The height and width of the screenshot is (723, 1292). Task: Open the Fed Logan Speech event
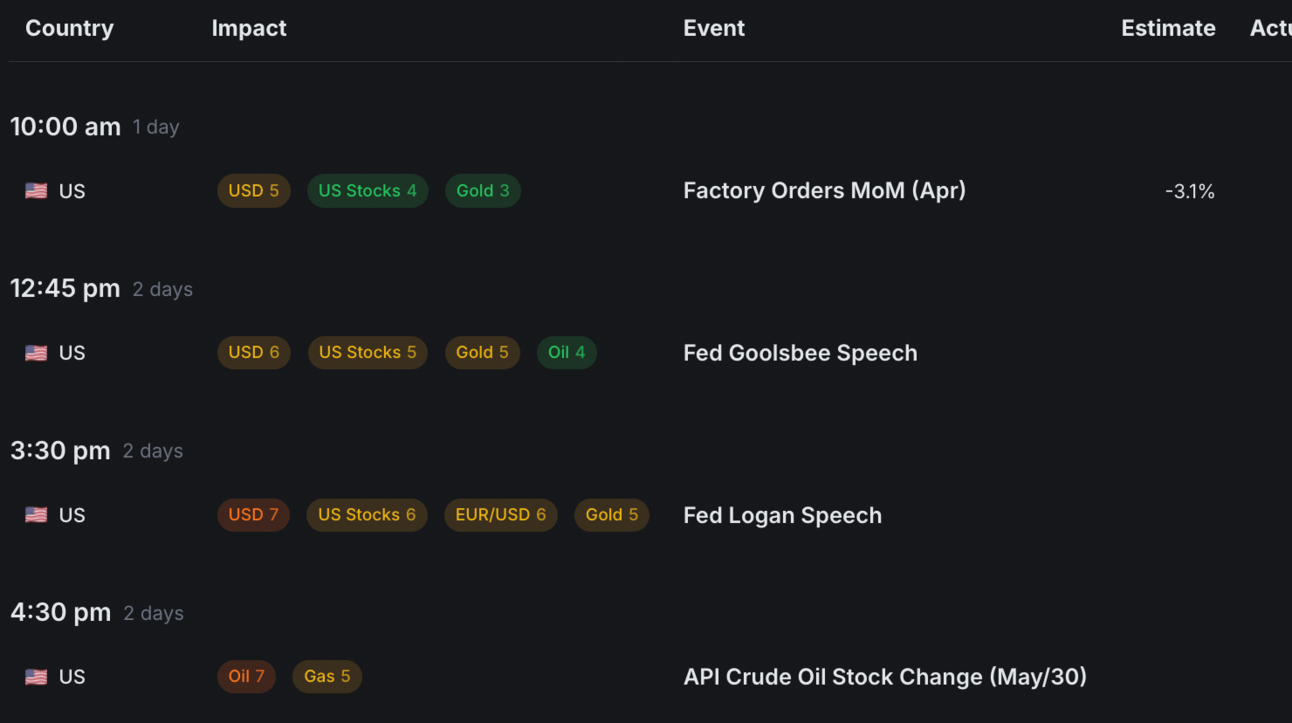pyautogui.click(x=782, y=515)
